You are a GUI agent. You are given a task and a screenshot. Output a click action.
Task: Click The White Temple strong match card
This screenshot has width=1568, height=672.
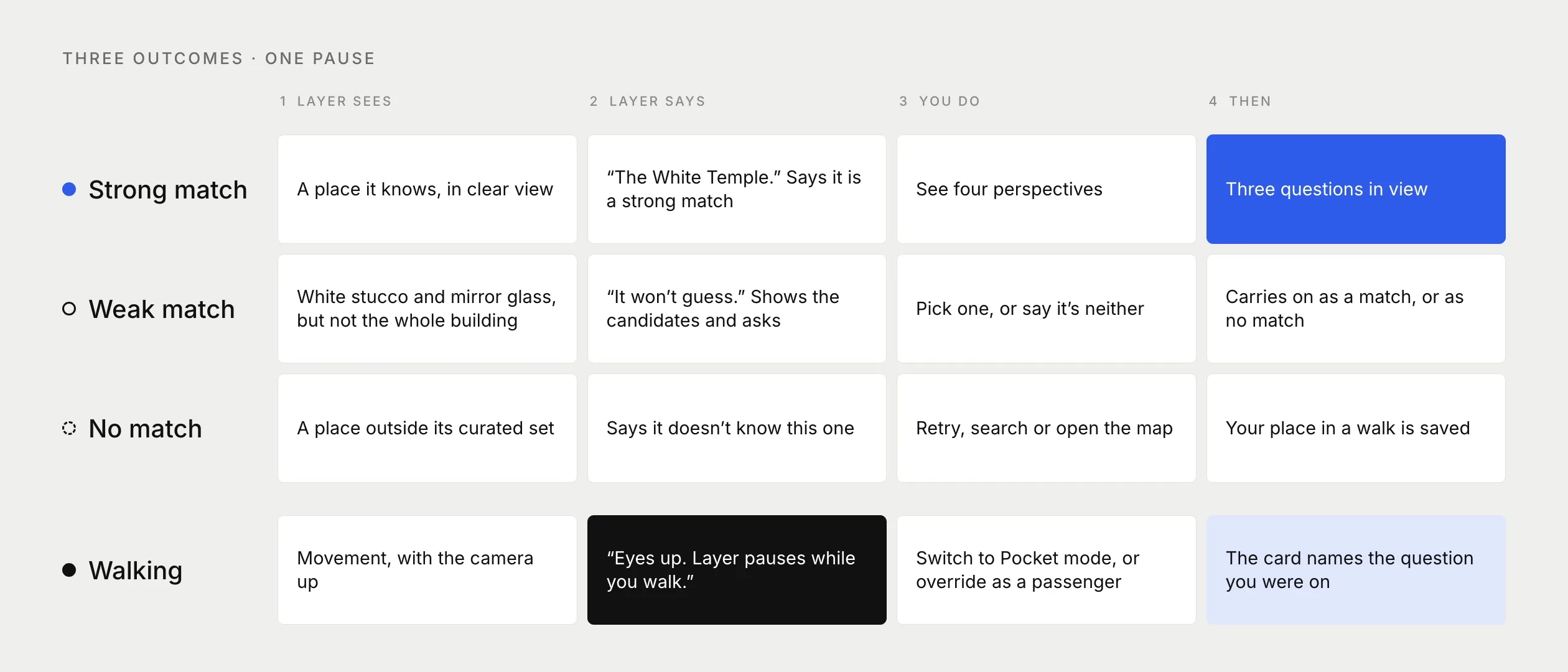(737, 189)
